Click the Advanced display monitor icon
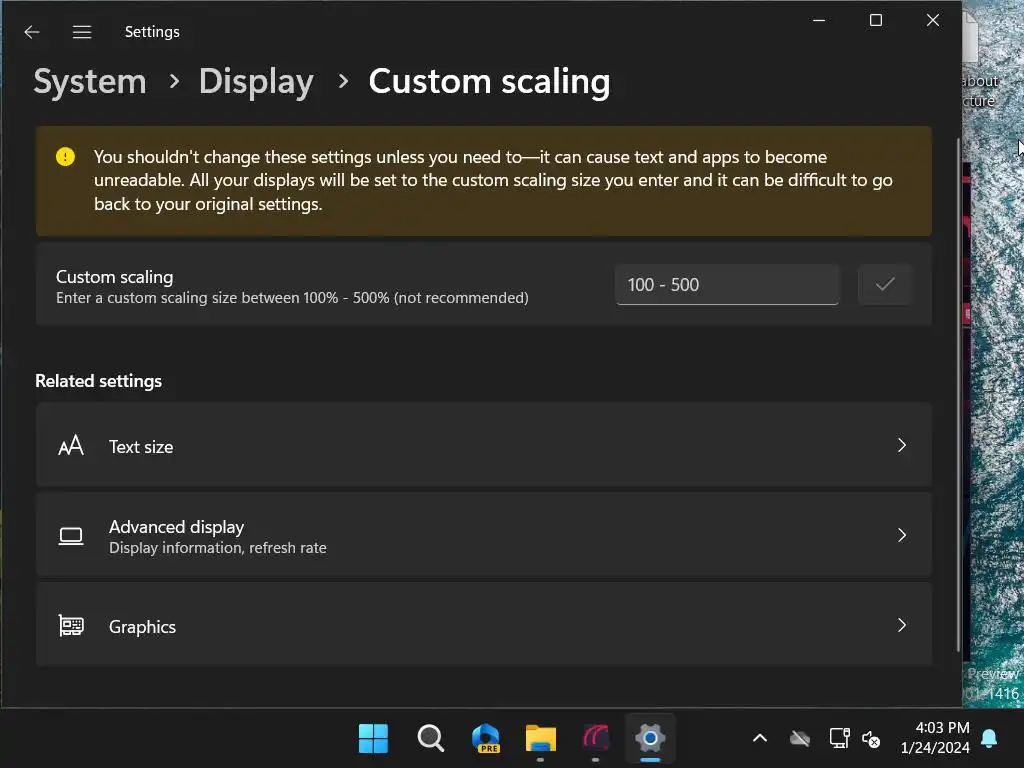This screenshot has width=1024, height=768. coord(71,536)
